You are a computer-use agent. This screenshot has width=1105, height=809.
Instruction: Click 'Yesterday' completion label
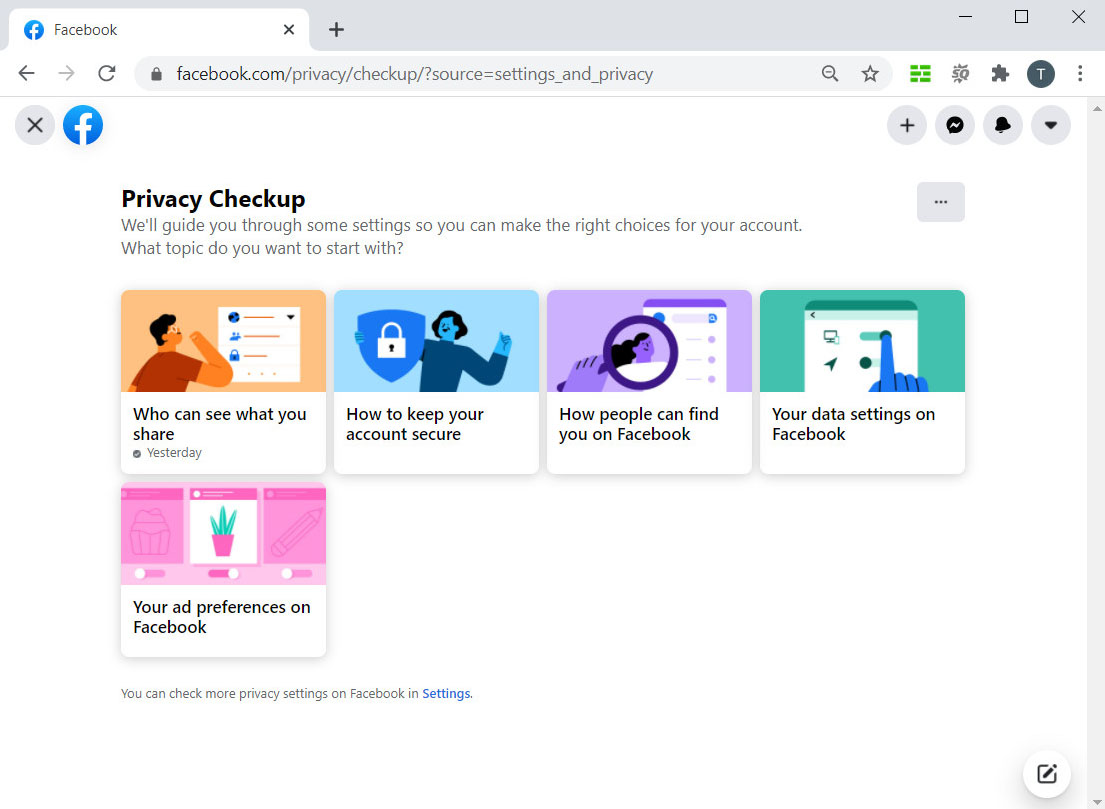click(x=174, y=453)
